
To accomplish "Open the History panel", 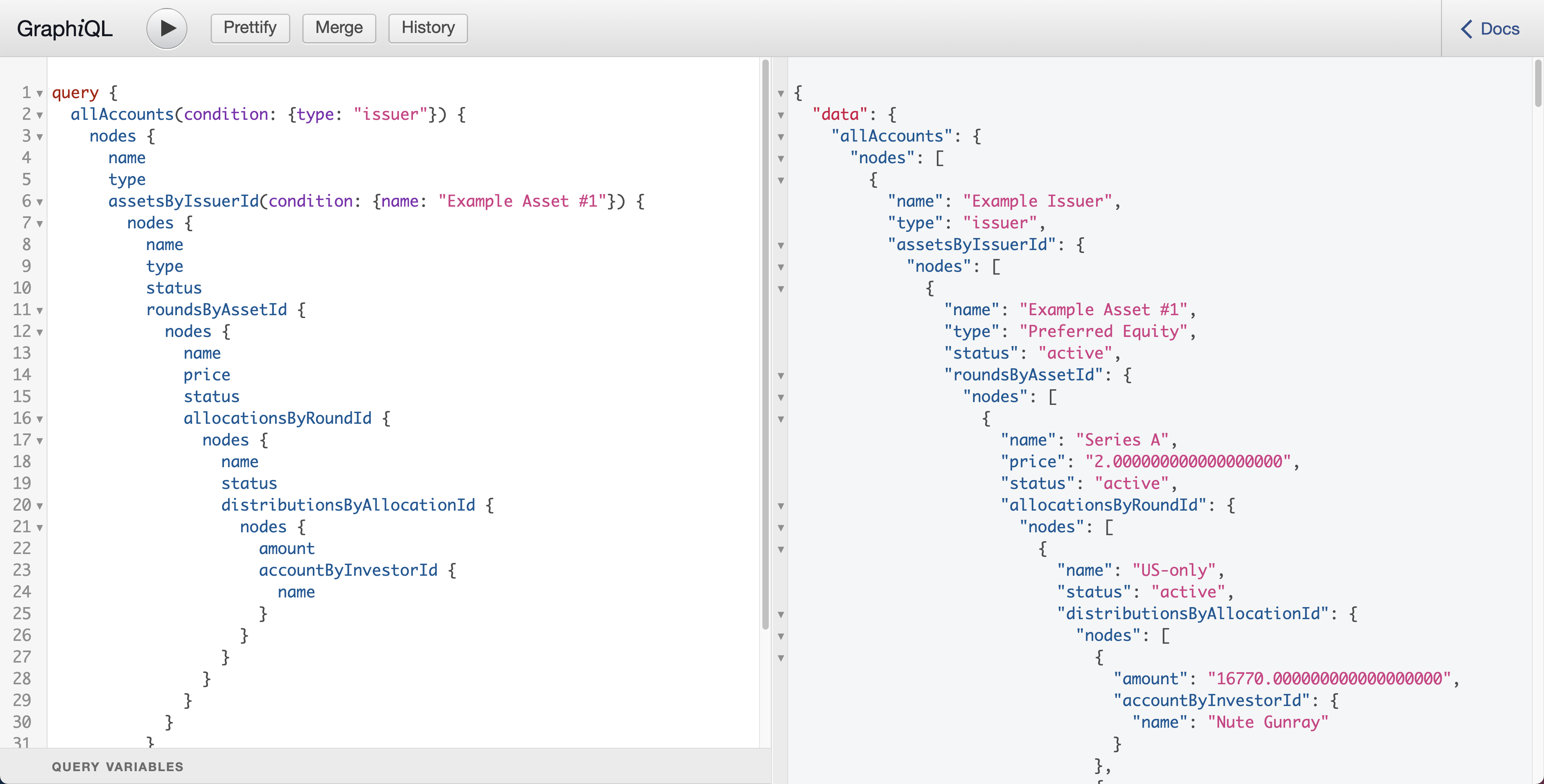I will pyautogui.click(x=428, y=28).
